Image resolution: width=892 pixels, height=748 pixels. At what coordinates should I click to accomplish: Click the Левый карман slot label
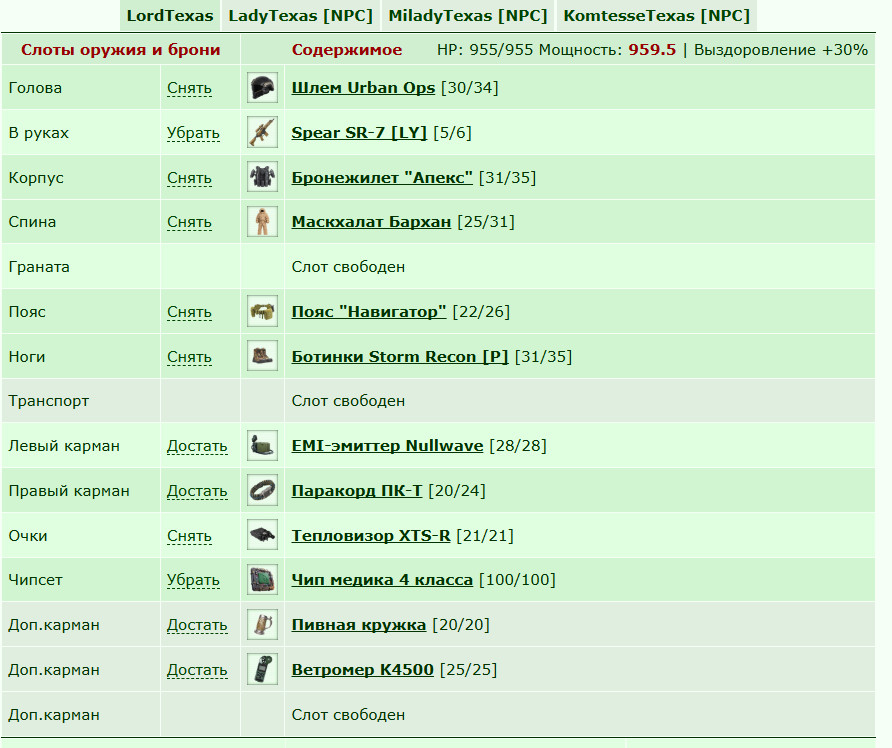(64, 447)
